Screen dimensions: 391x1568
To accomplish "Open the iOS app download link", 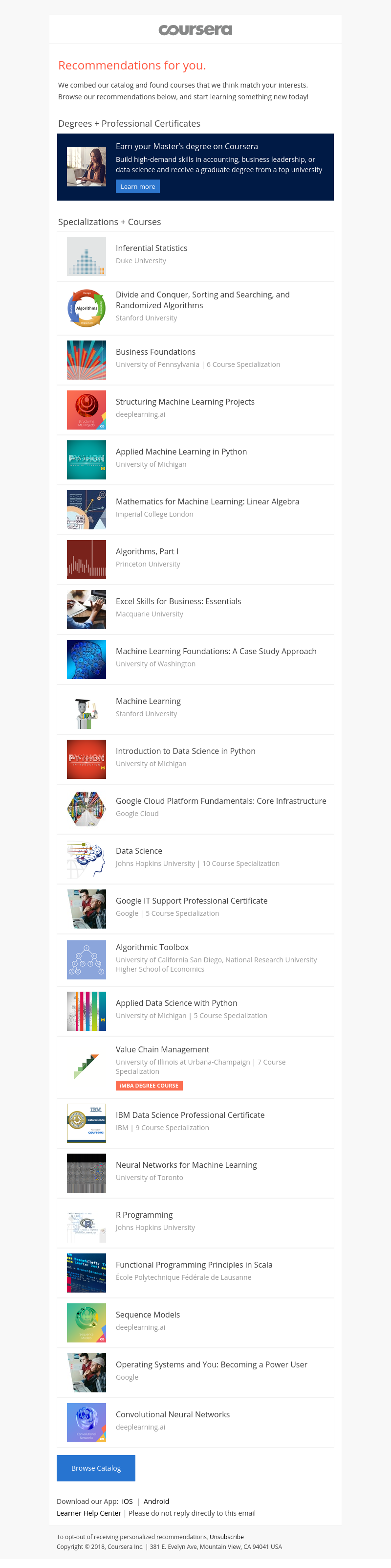I will pyautogui.click(x=127, y=1501).
